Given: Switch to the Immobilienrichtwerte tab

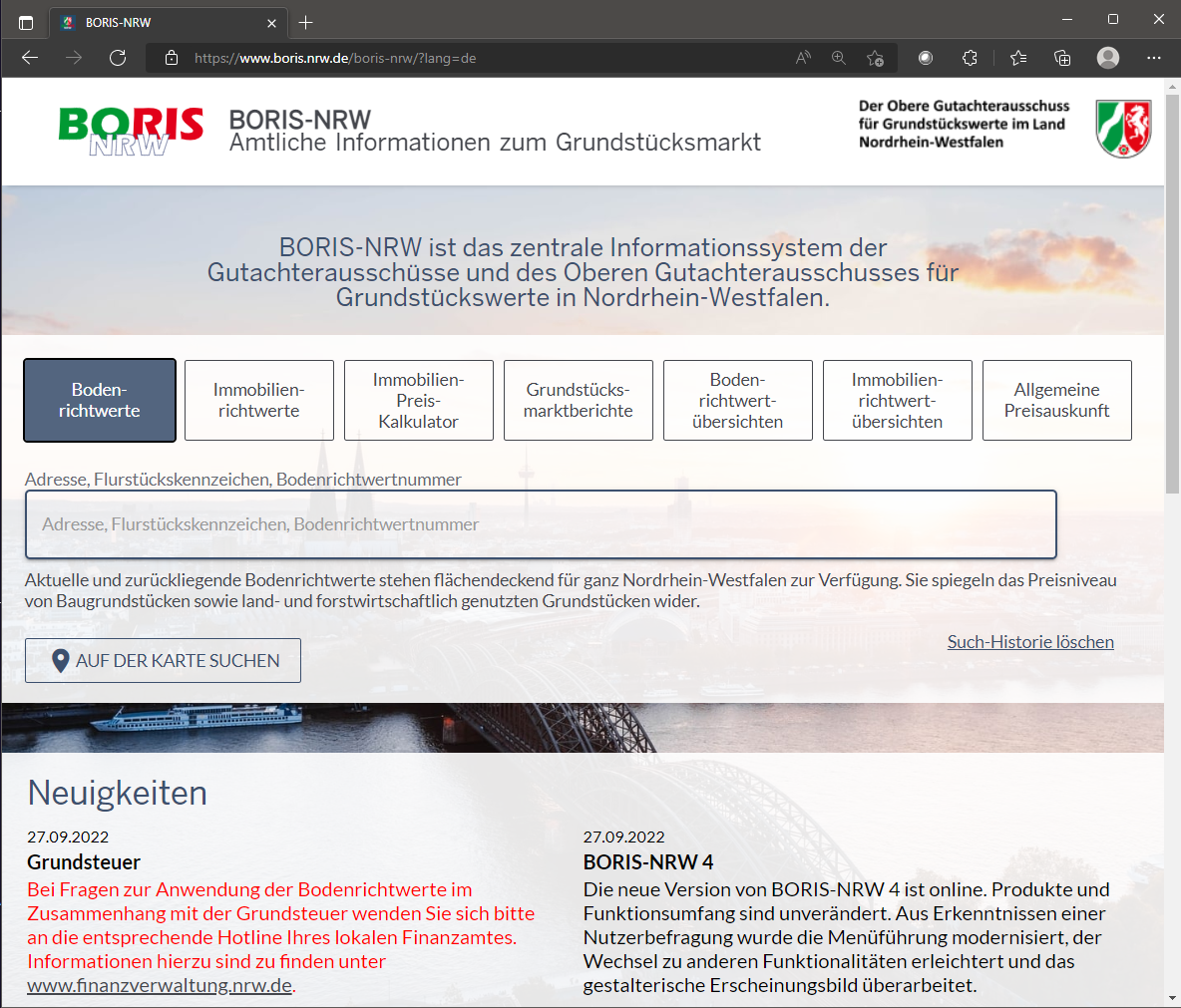Looking at the screenshot, I should coord(259,400).
